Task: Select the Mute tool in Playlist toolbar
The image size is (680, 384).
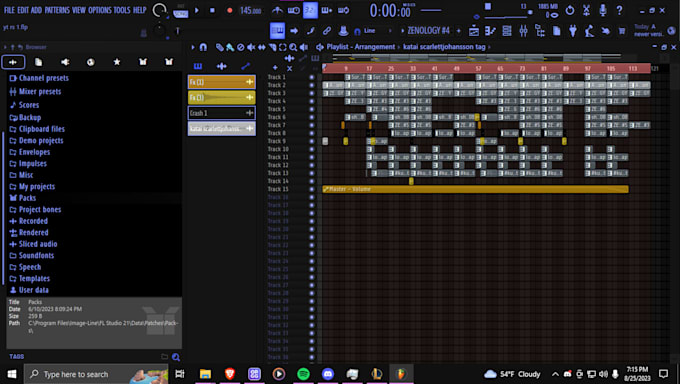Action: coord(251,47)
